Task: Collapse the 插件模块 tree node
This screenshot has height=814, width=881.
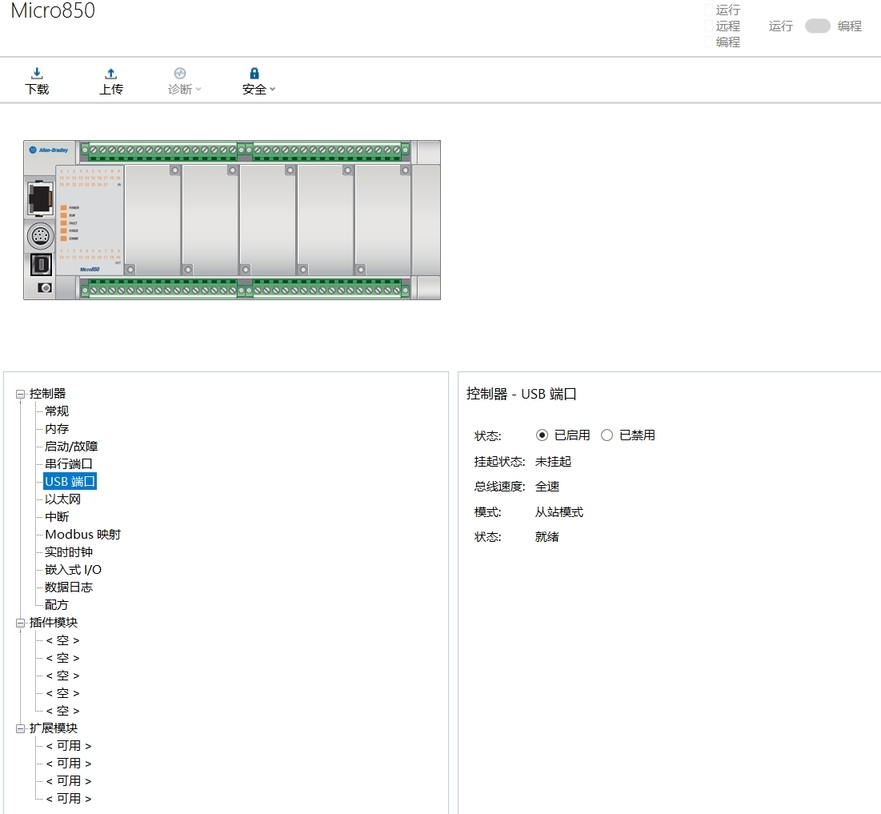Action: coord(20,623)
